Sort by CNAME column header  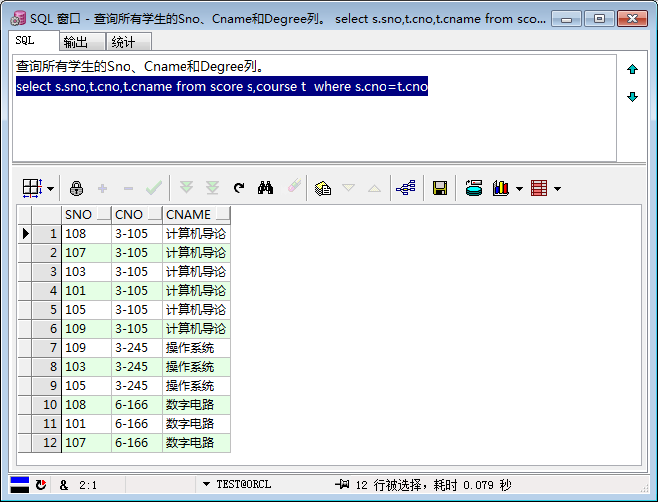[188, 214]
